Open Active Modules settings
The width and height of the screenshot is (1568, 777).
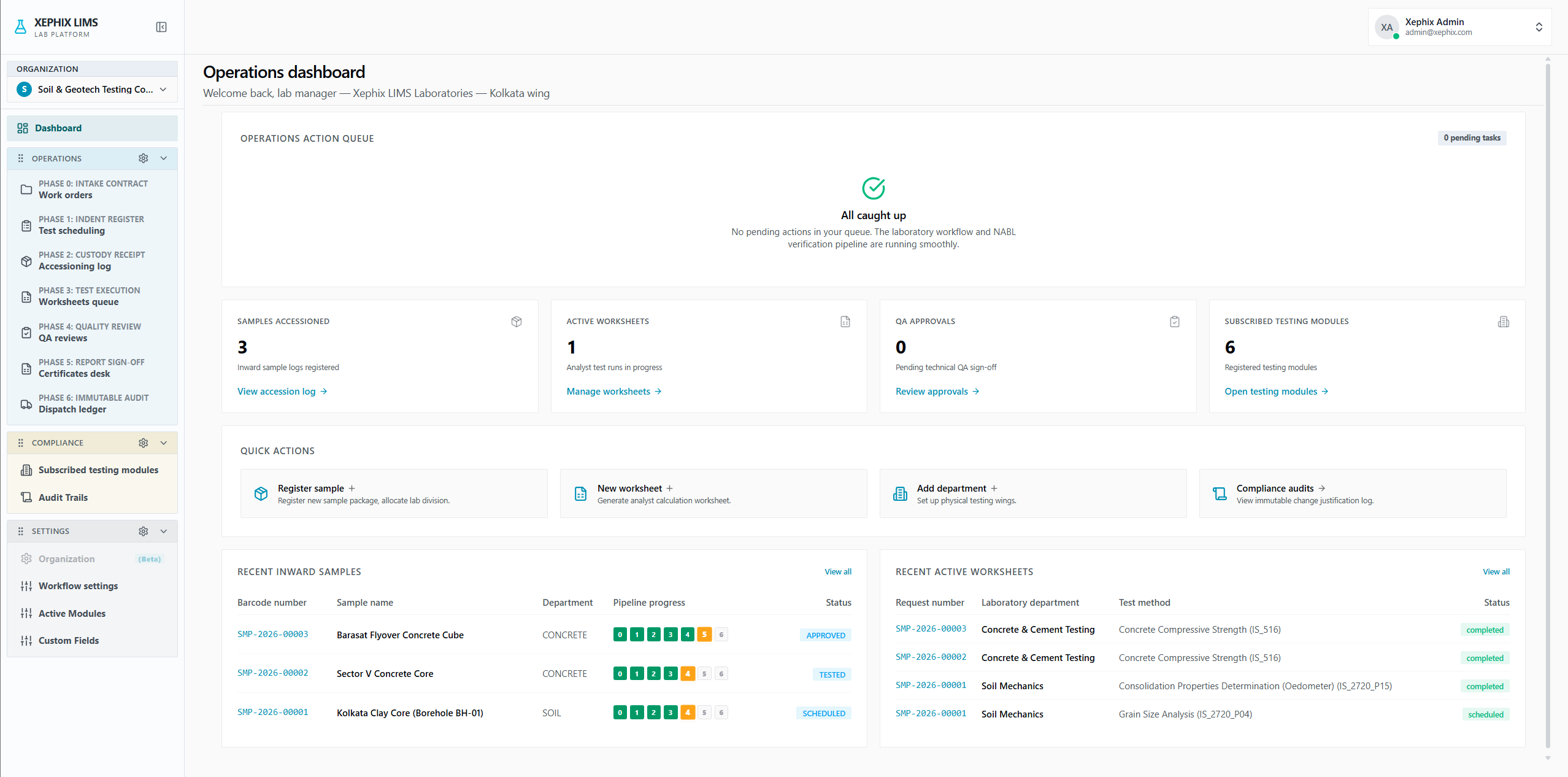pos(92,614)
